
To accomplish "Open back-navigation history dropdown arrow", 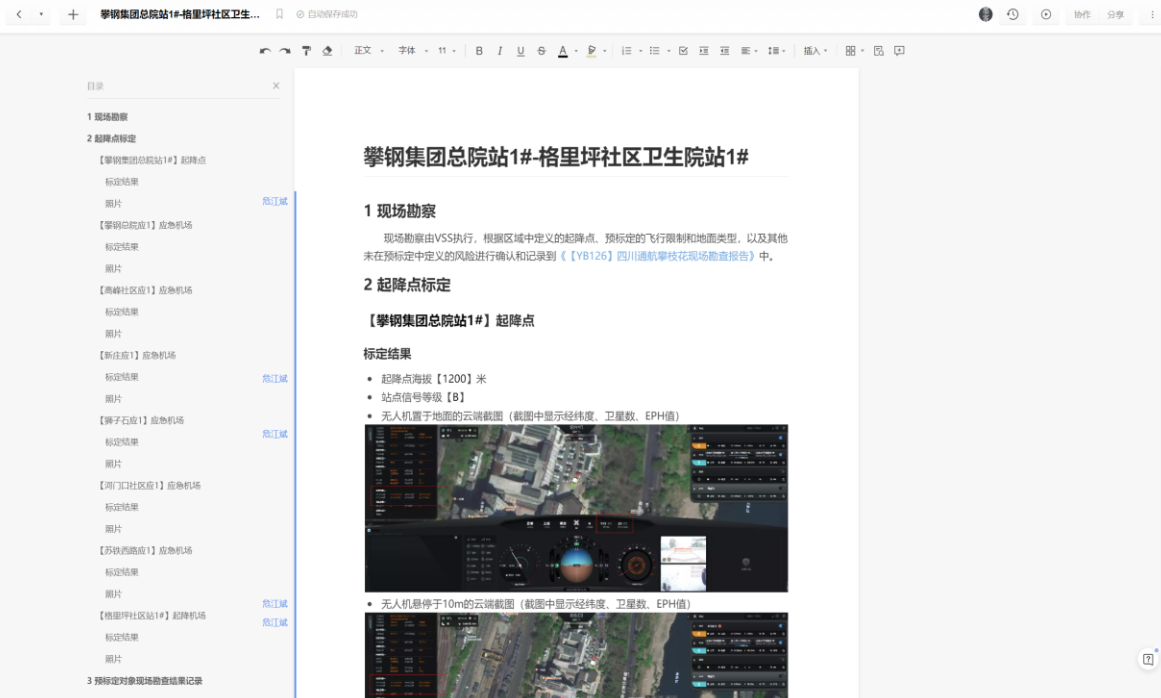I will (41, 14).
